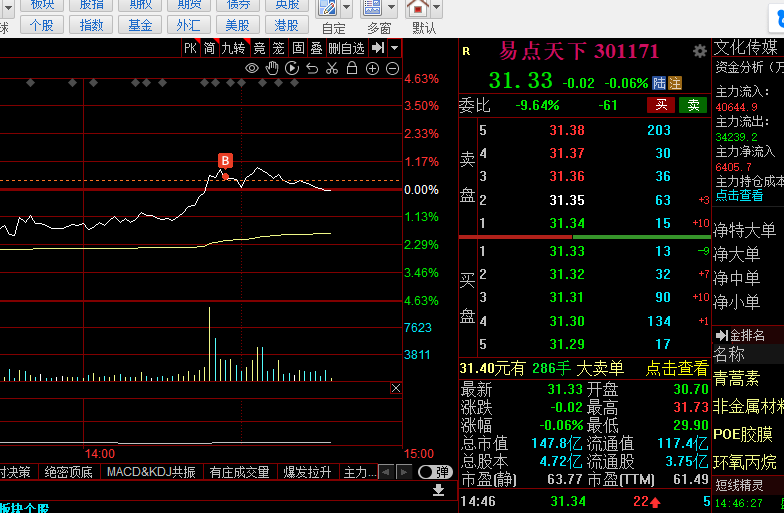Image resolution: width=784 pixels, height=513 pixels.
Task: Click the 默认 home icon
Action: click(418, 8)
